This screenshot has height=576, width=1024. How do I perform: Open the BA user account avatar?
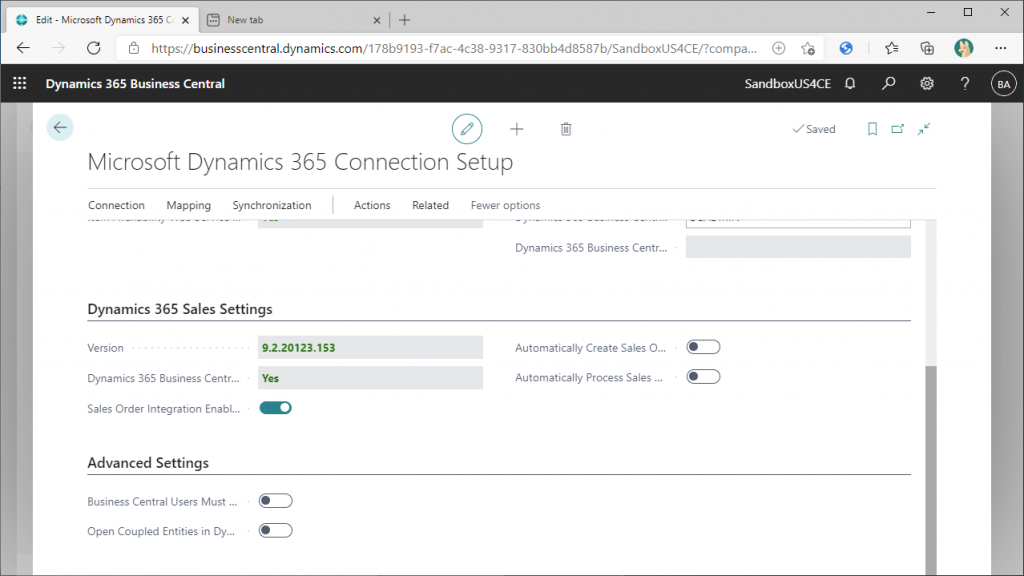pos(1004,84)
